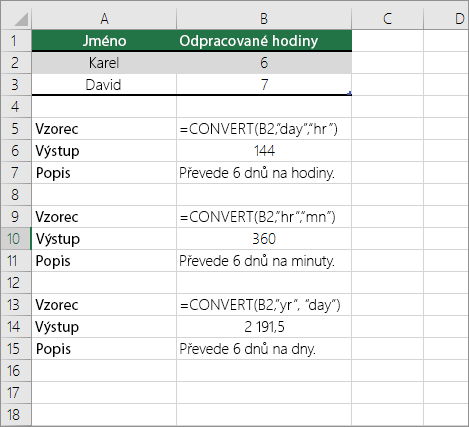Screen dimensions: 469x427
Task: Select row 10 header
Action: [16, 239]
